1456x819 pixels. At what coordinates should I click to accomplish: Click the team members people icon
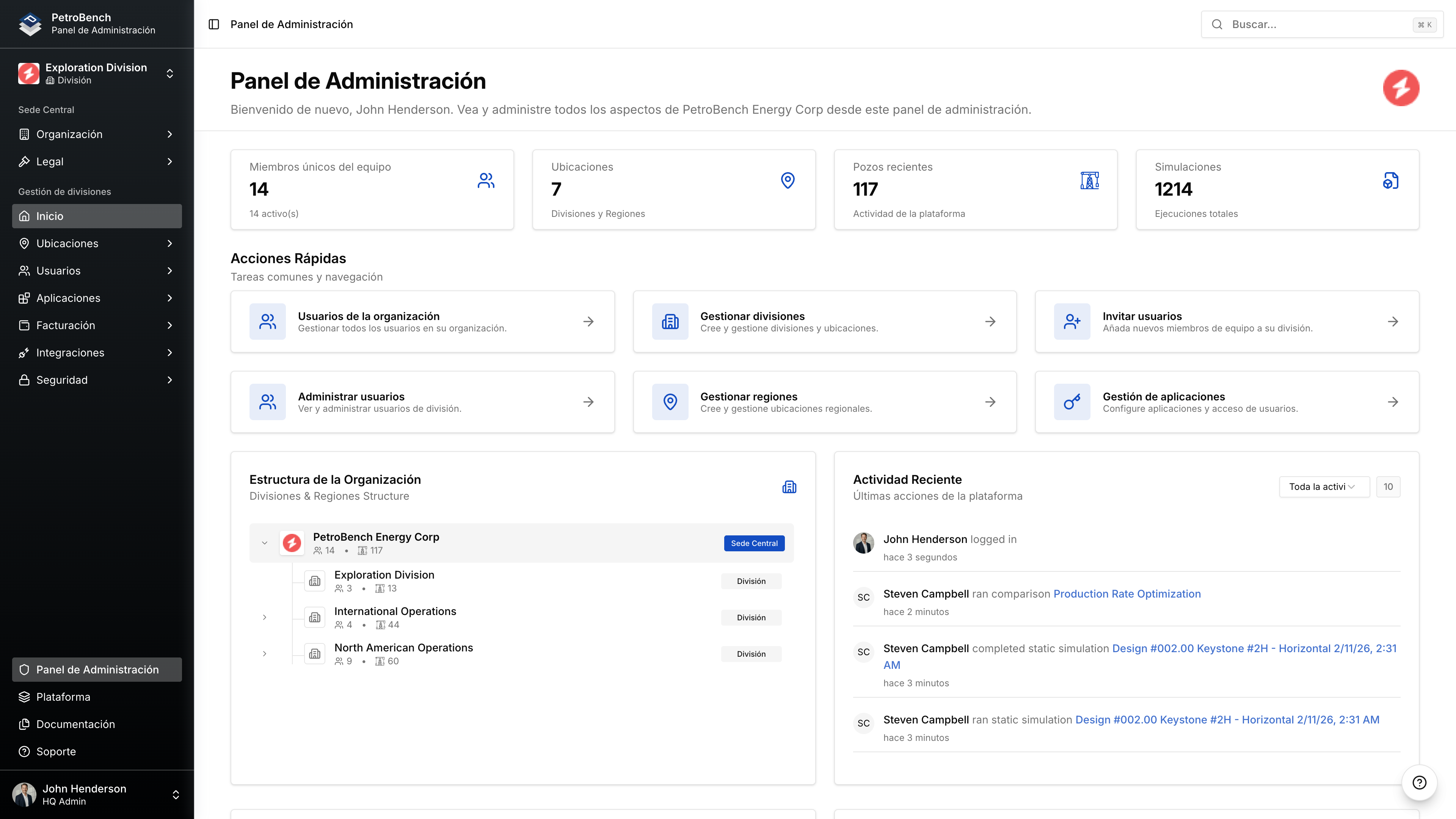click(485, 180)
